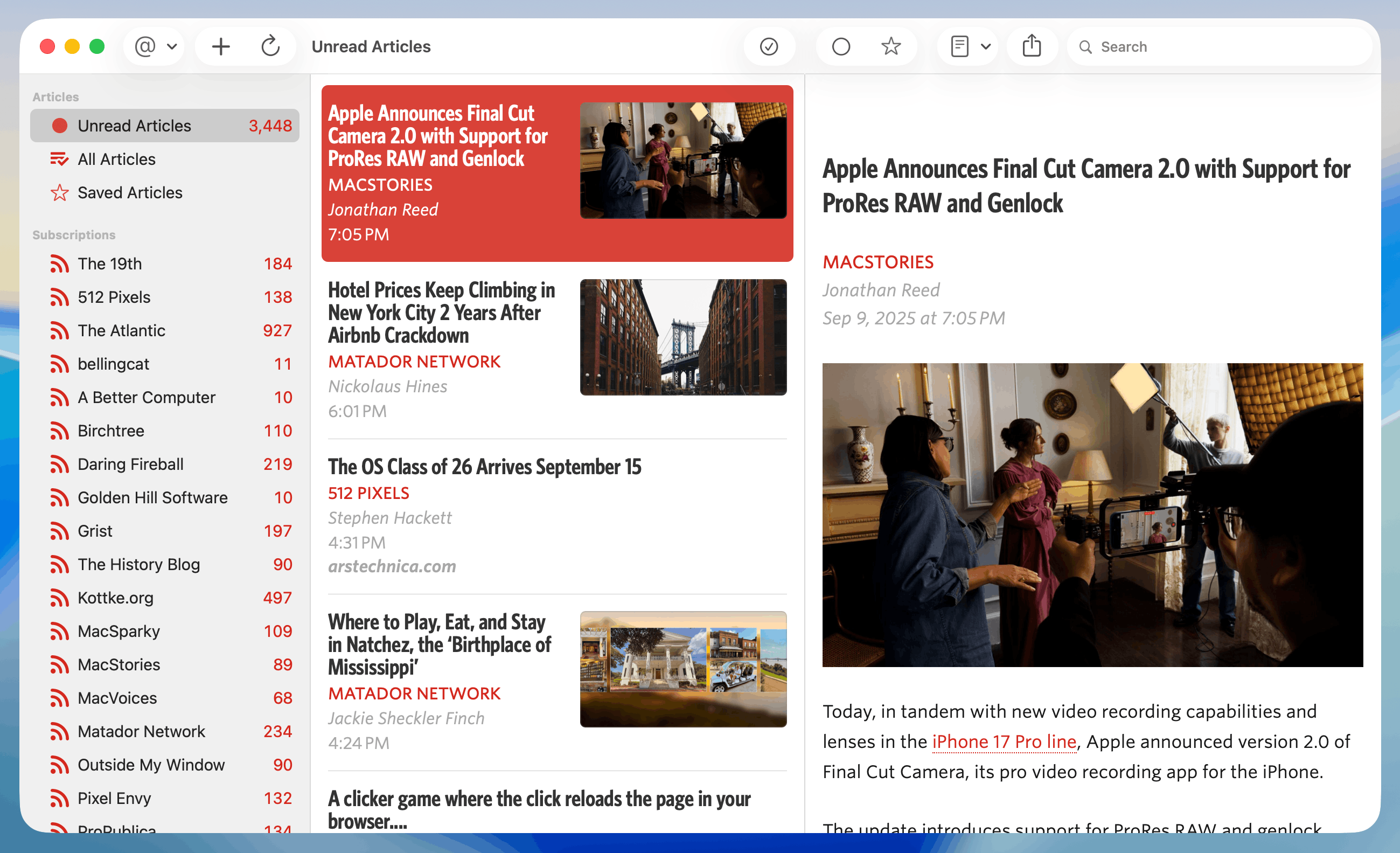Select the Daring Fireball feed
Image resolution: width=1400 pixels, height=853 pixels.
(x=164, y=464)
